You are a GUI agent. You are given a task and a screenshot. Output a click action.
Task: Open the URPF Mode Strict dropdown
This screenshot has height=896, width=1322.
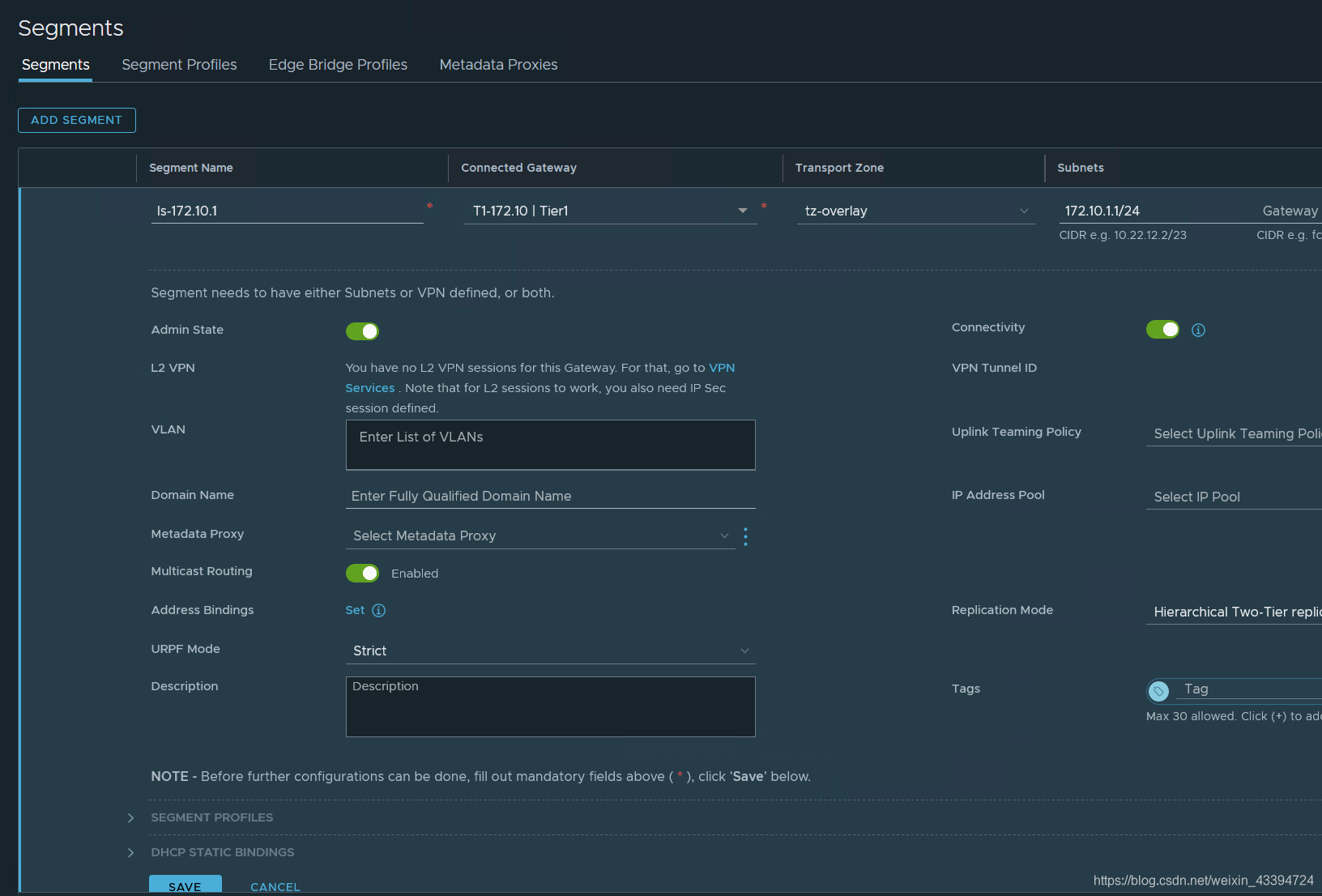550,651
